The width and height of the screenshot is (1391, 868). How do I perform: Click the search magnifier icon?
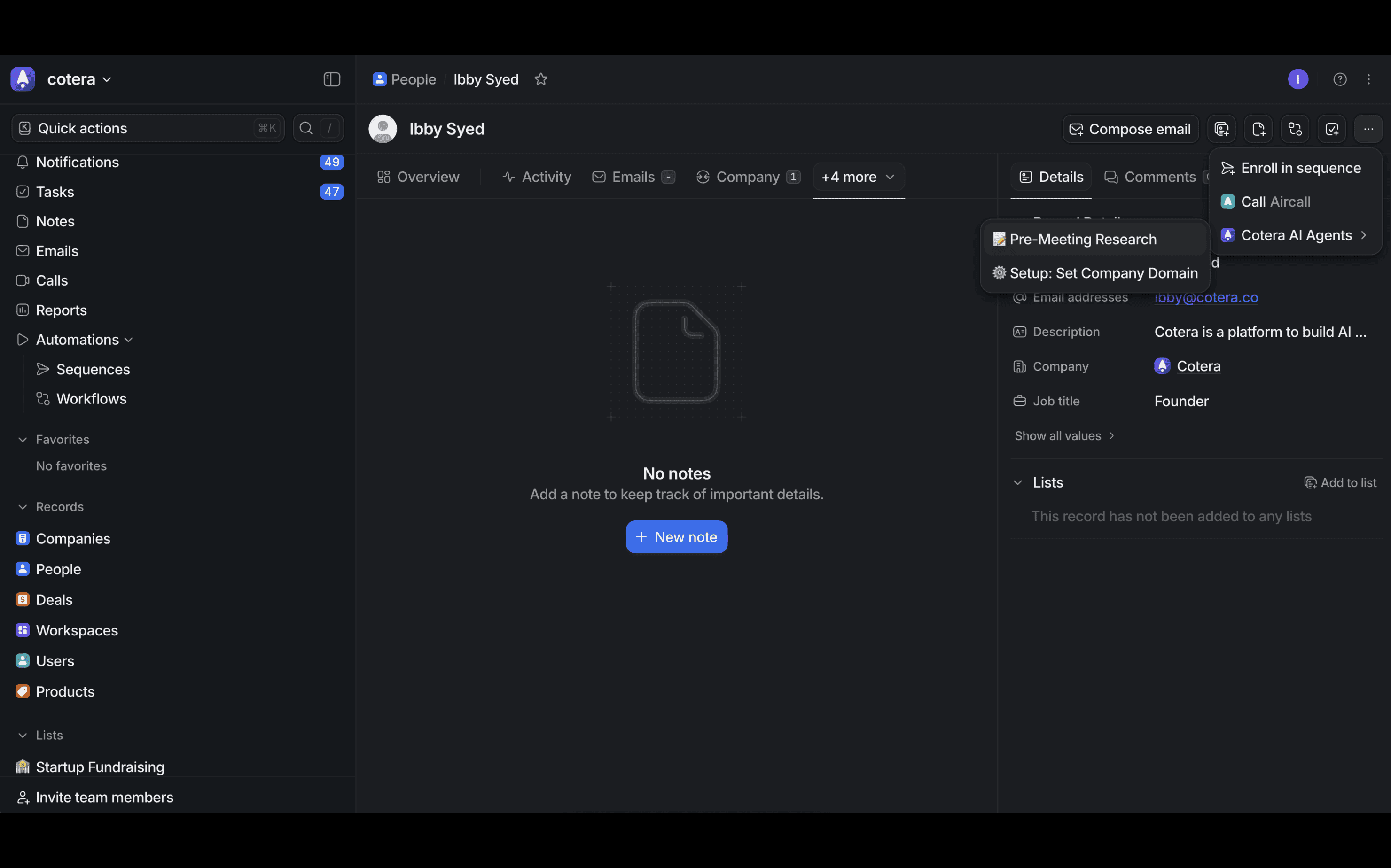[x=306, y=128]
